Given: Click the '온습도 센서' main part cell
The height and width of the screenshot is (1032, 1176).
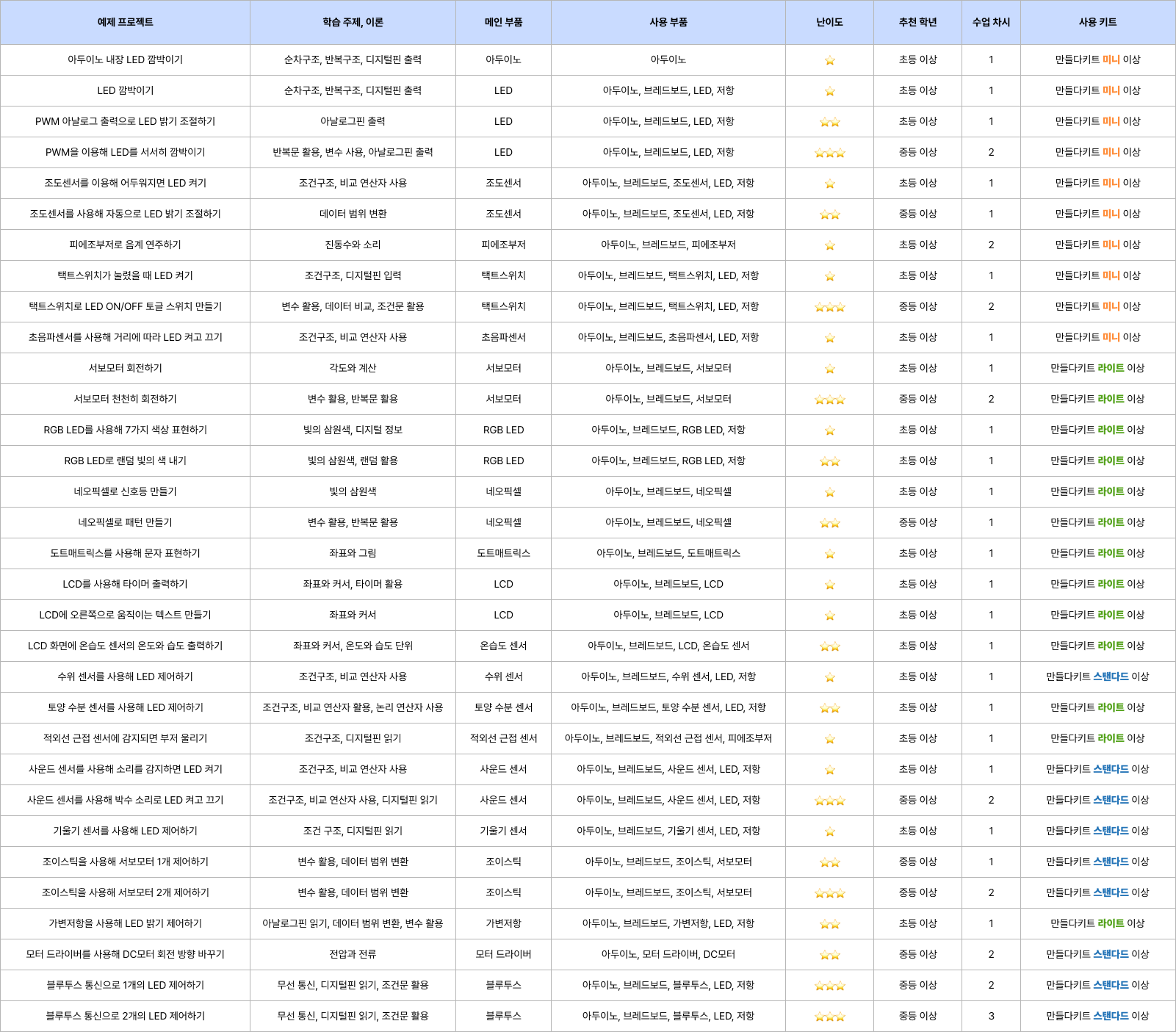Looking at the screenshot, I should tap(503, 646).
